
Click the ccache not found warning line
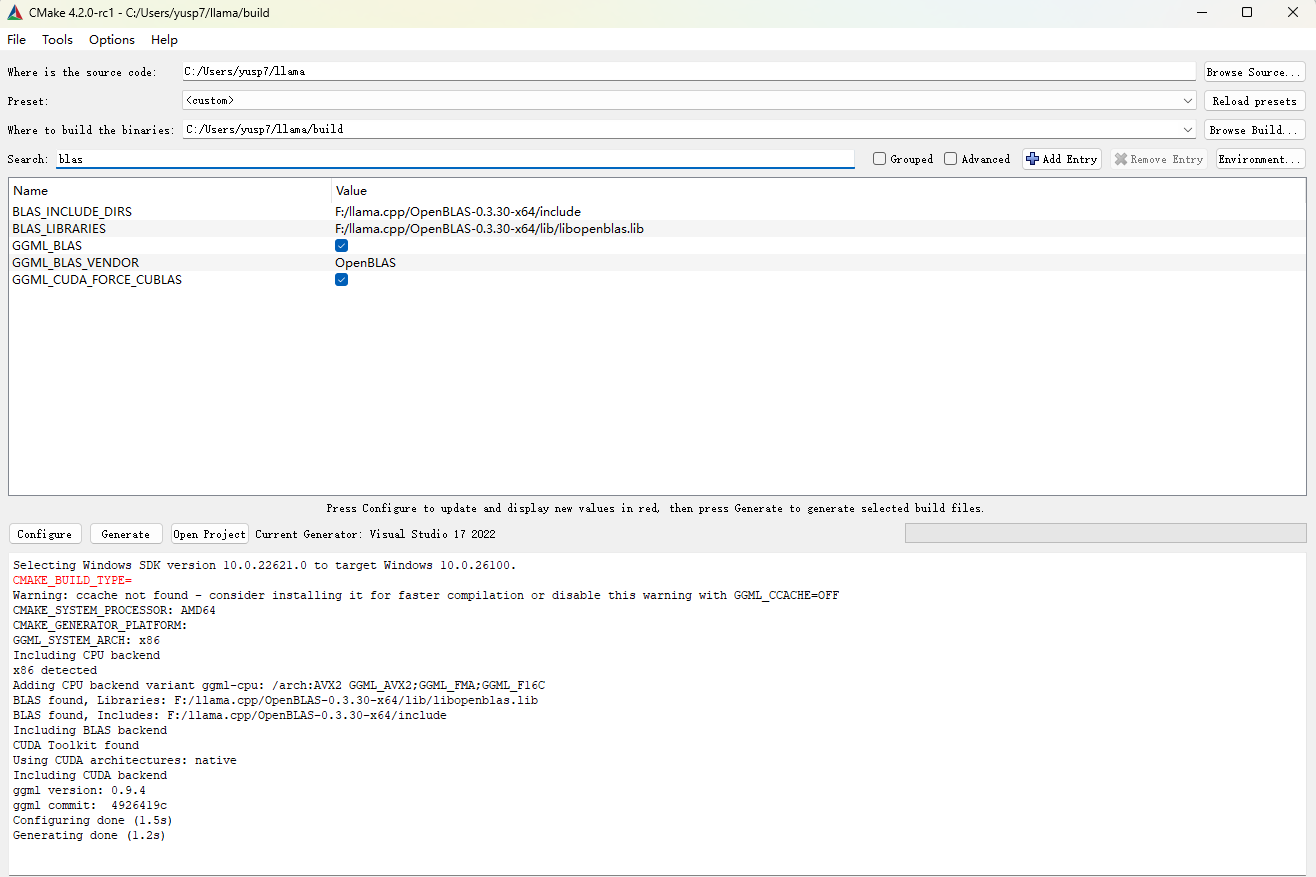(x=426, y=595)
